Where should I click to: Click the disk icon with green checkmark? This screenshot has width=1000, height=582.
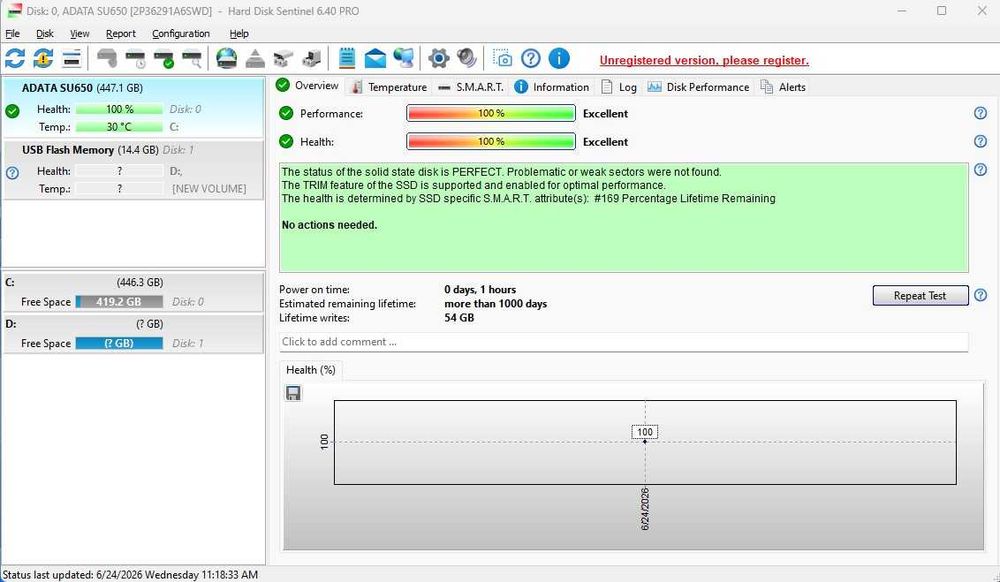pos(164,59)
